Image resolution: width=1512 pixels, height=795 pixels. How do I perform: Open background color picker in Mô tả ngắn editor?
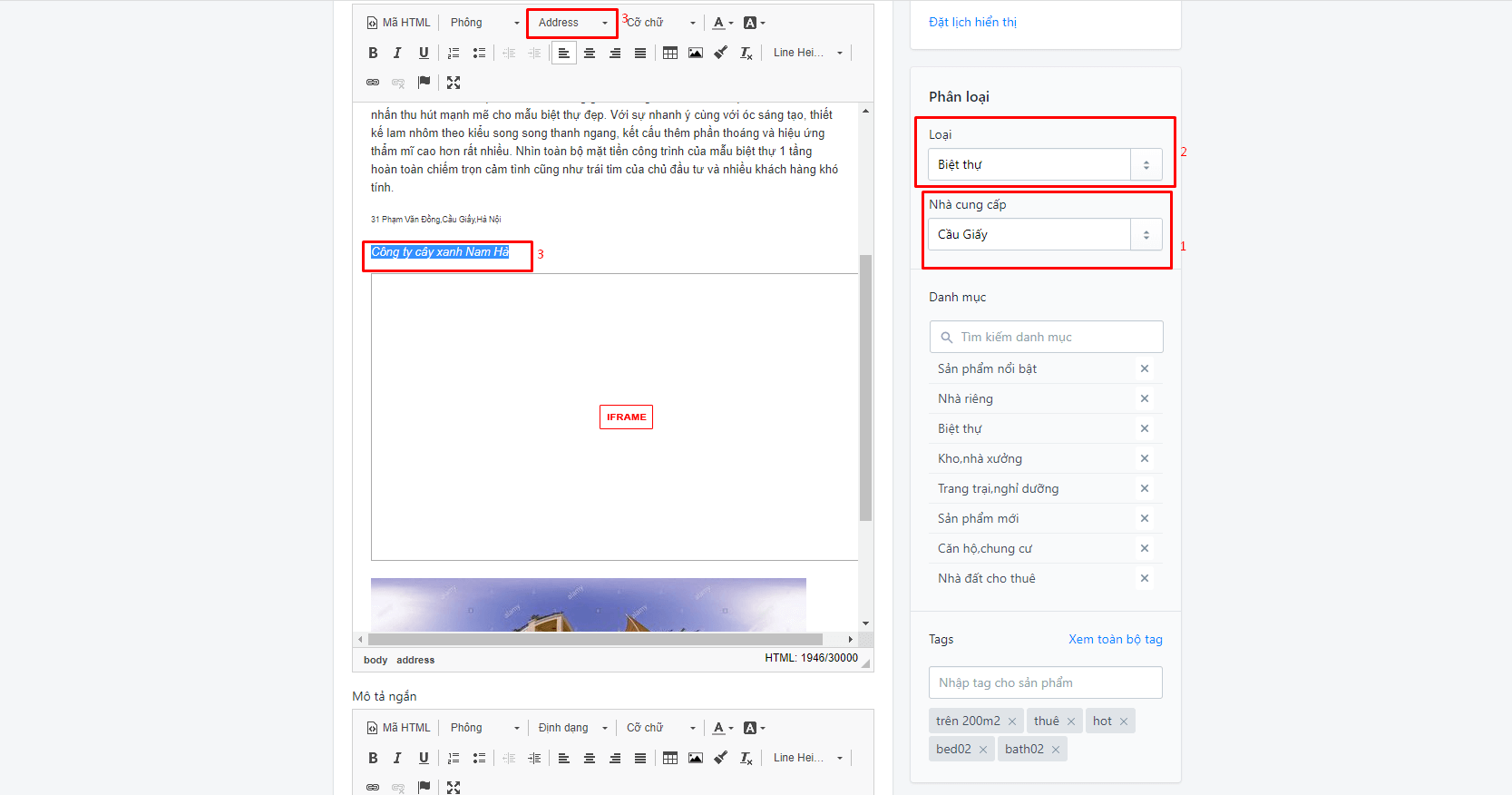(x=754, y=728)
